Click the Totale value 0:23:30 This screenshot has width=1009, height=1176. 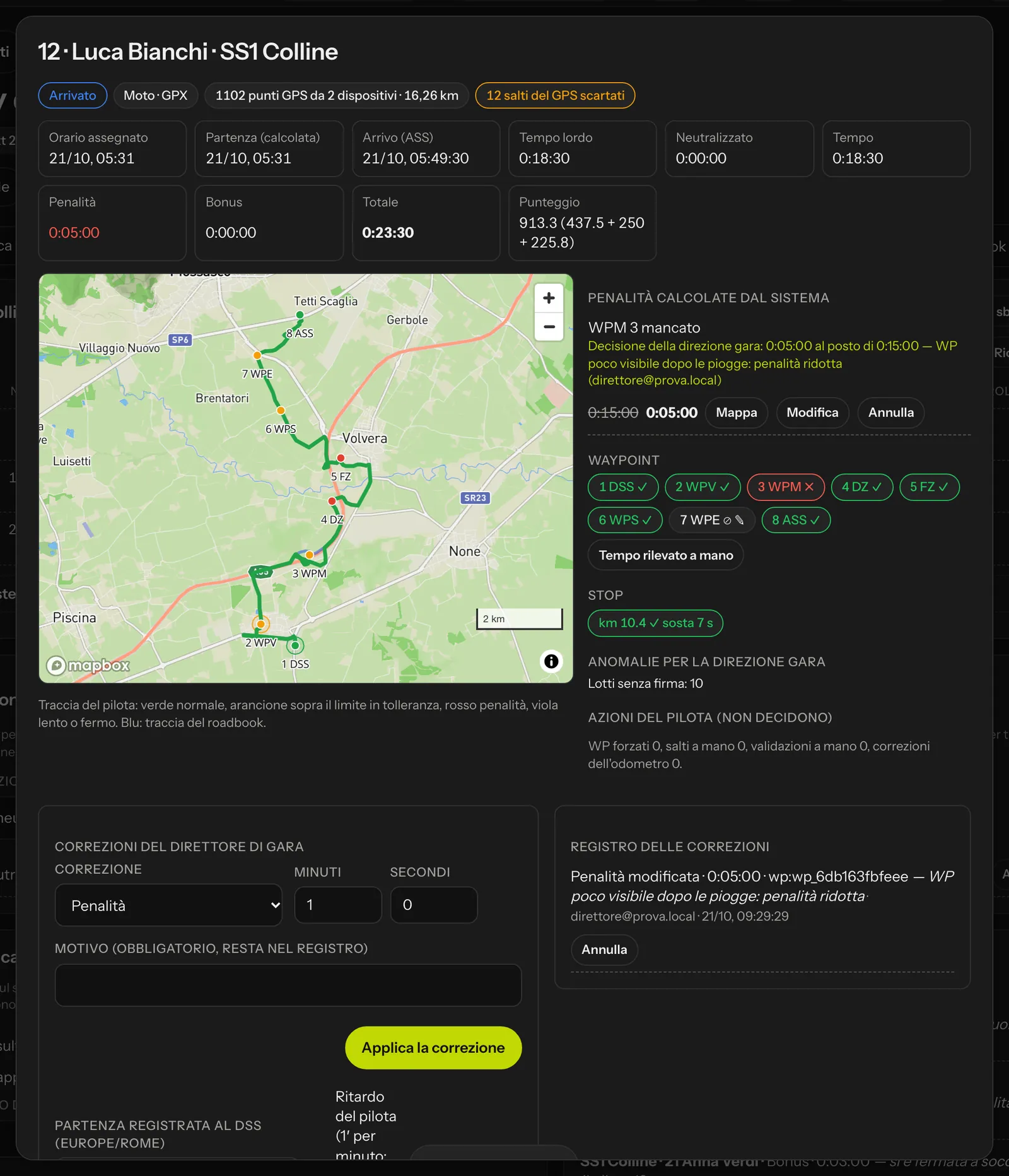pyautogui.click(x=388, y=233)
